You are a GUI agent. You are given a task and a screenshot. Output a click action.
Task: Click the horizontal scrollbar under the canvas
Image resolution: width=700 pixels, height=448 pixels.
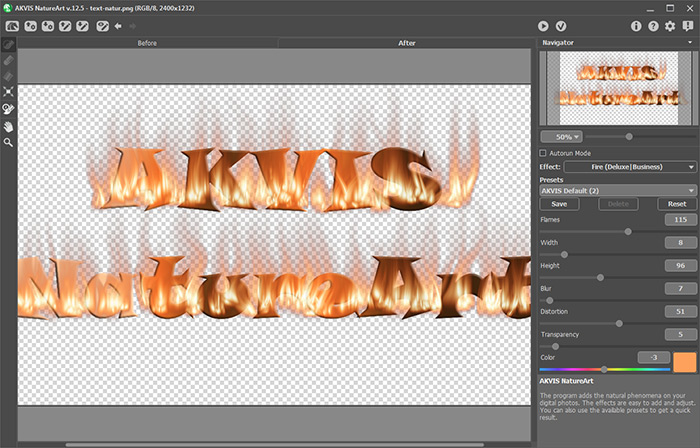point(275,445)
